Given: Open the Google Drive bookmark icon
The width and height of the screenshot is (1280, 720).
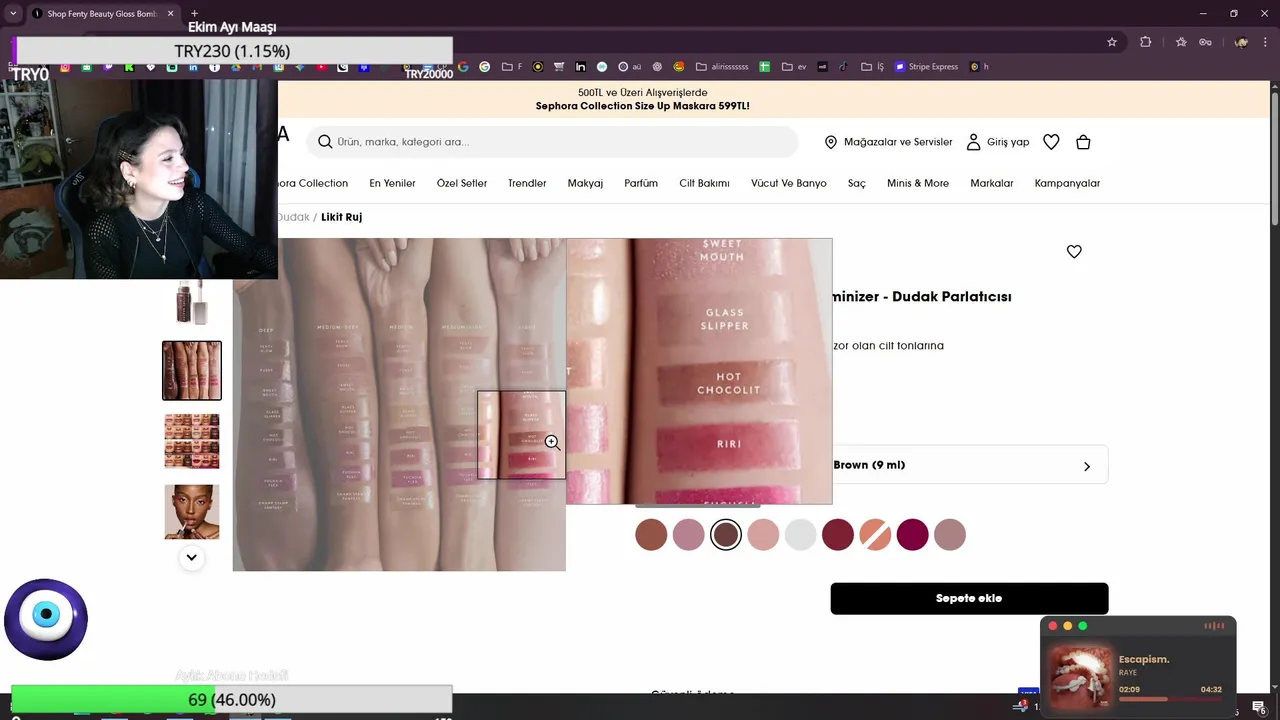Looking at the screenshot, I should click(x=235, y=67).
